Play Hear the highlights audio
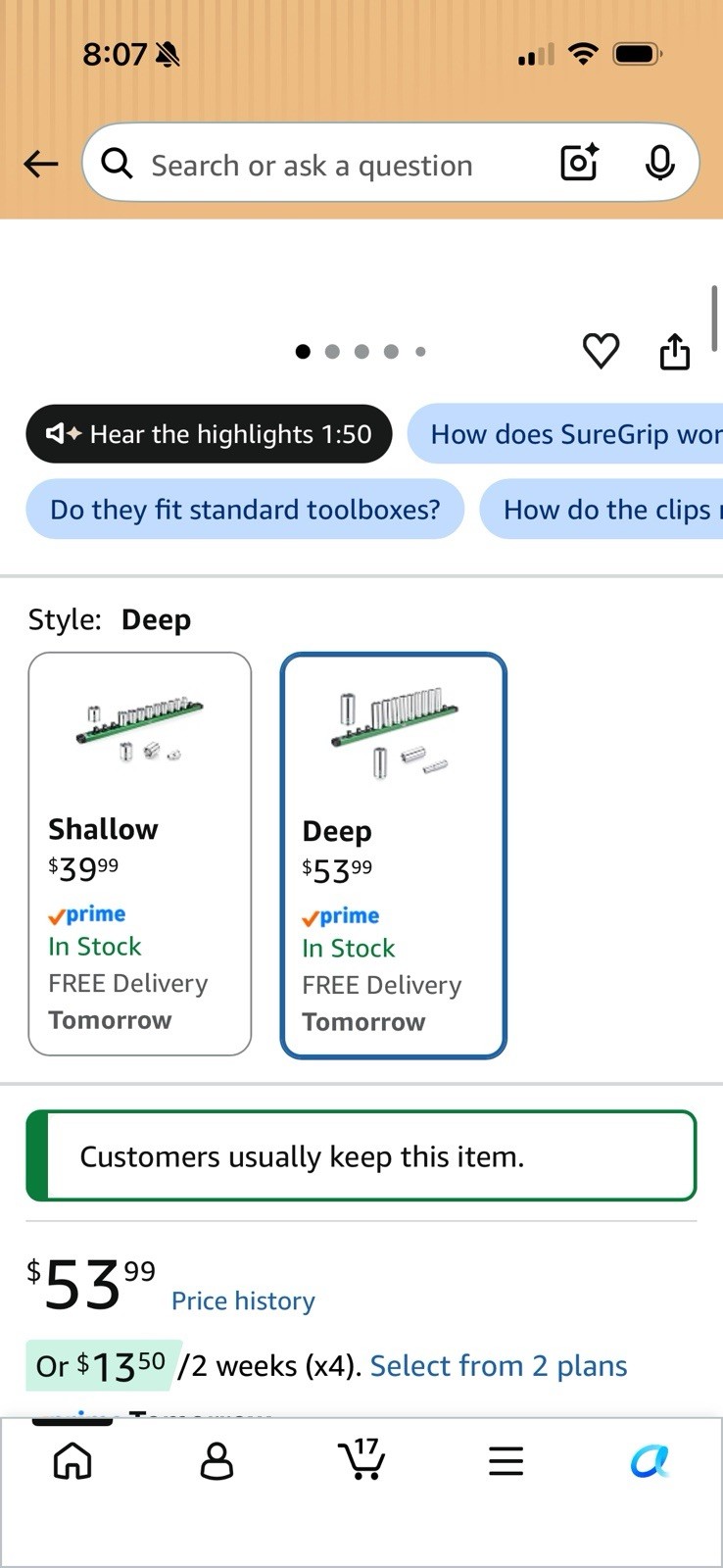Image resolution: width=723 pixels, height=1568 pixels. tap(209, 434)
